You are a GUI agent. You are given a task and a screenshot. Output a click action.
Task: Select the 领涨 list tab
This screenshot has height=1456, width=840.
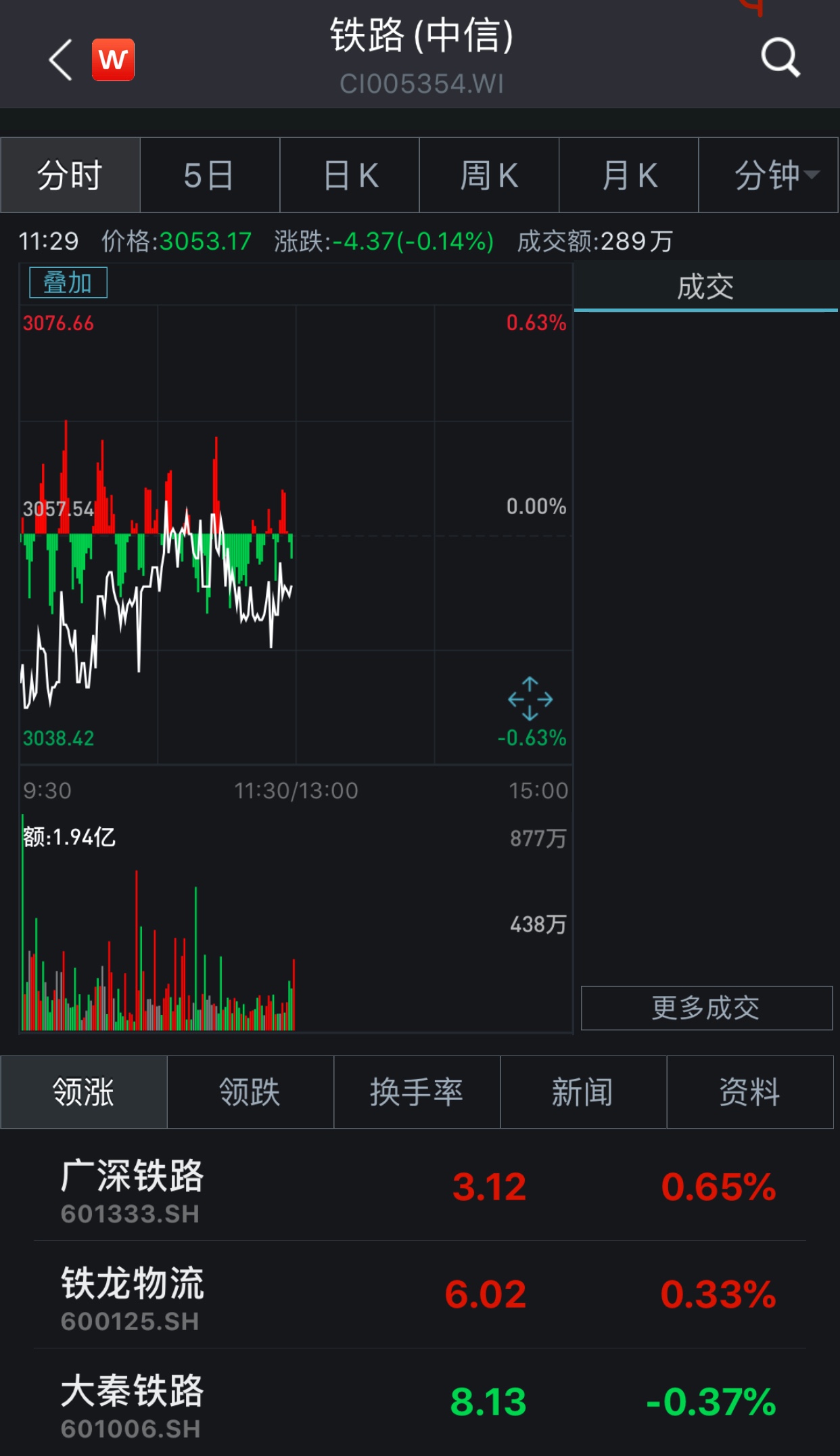pyautogui.click(x=84, y=1092)
